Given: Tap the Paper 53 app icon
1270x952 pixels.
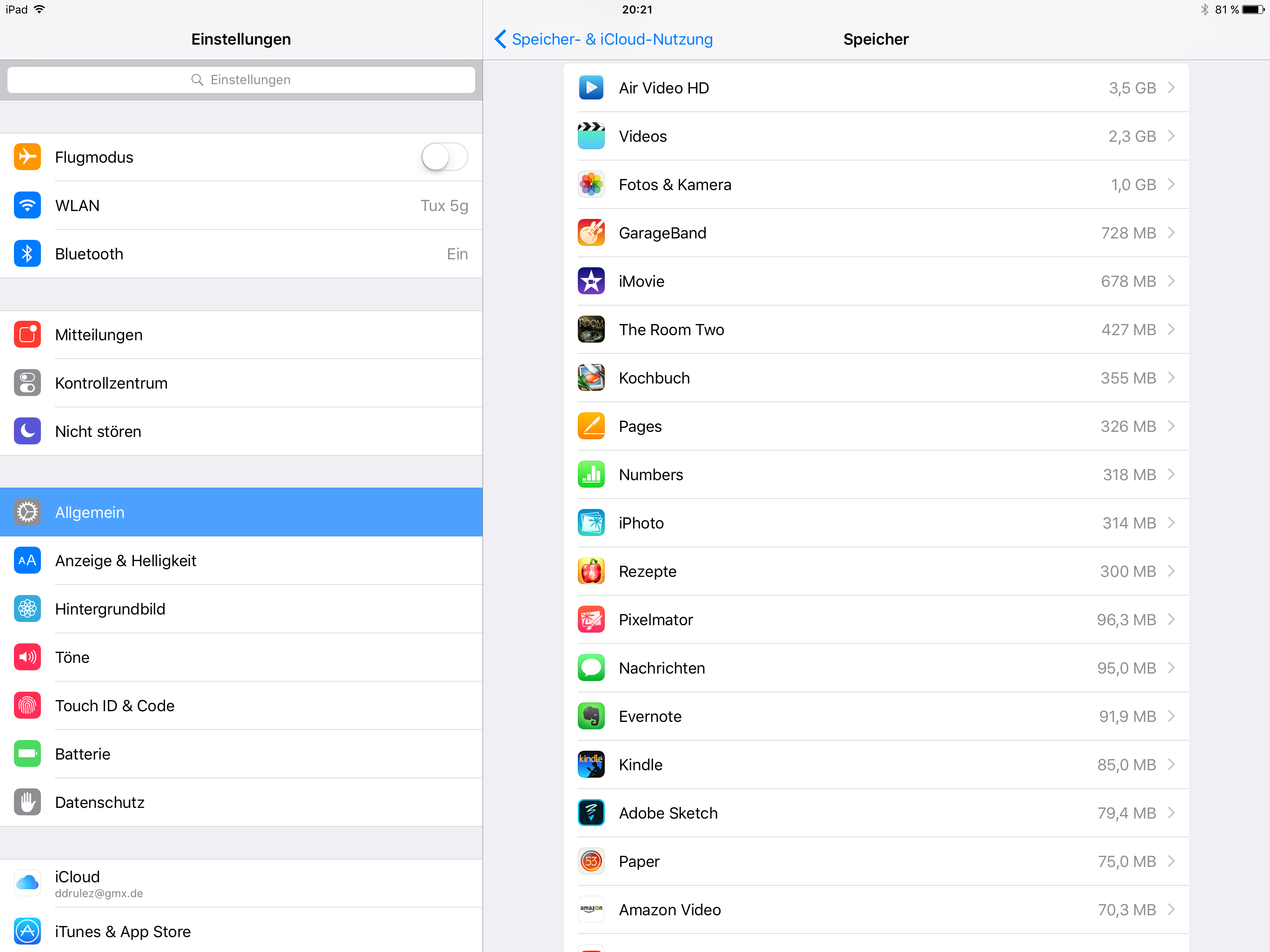Looking at the screenshot, I should 591,861.
